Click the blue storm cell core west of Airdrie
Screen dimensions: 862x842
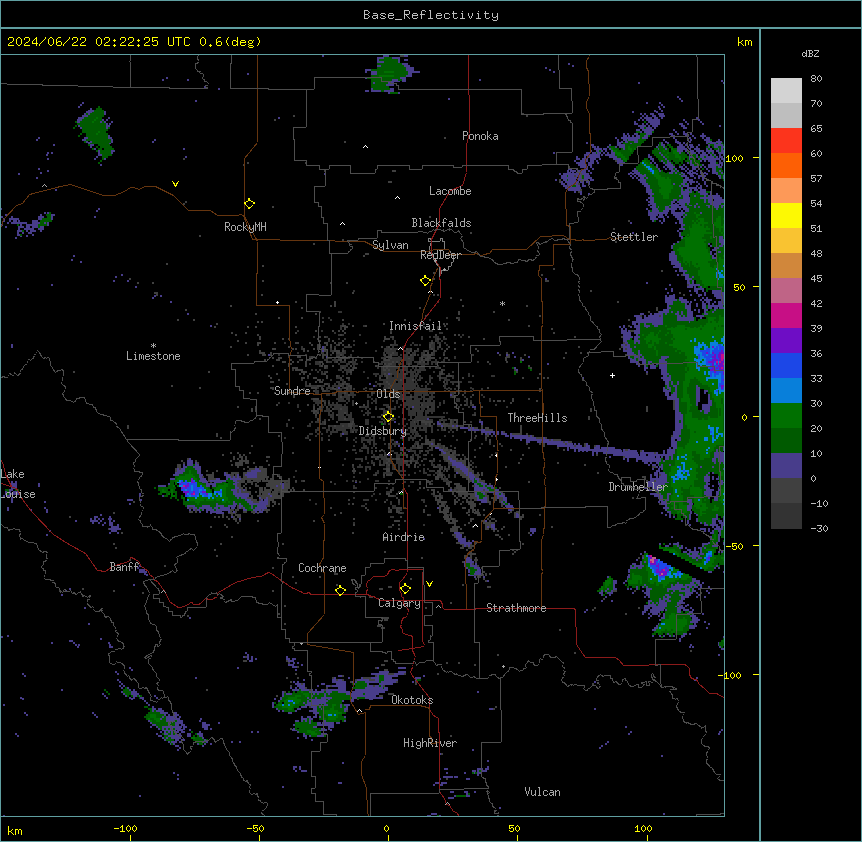click(x=192, y=488)
